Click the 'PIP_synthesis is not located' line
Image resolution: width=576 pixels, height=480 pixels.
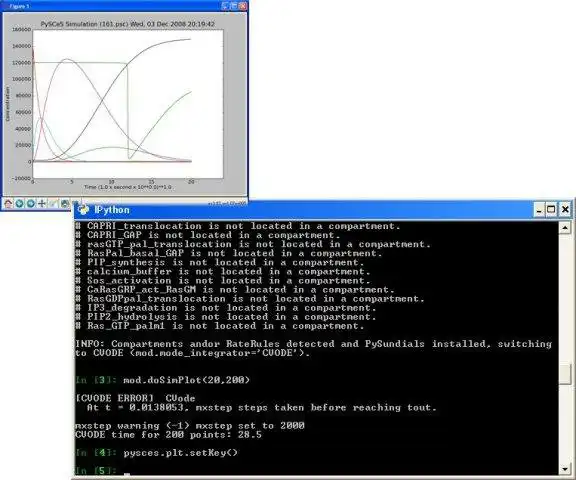coord(219,262)
